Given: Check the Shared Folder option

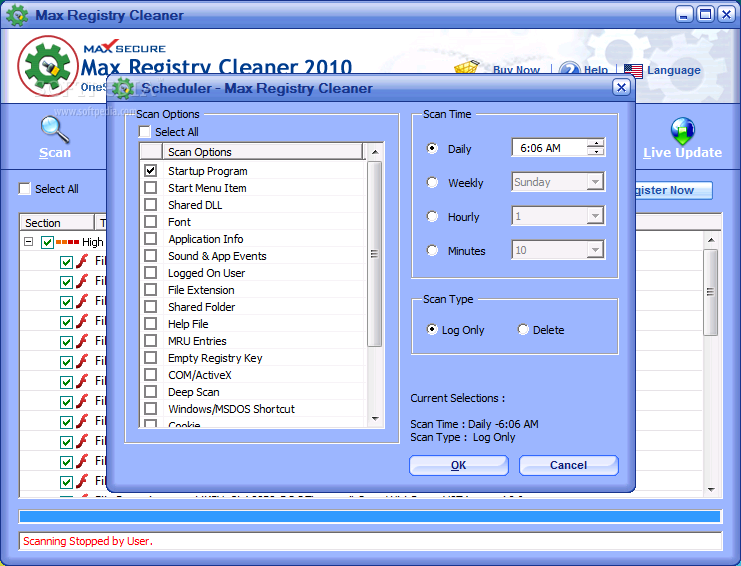Looking at the screenshot, I should pos(151,307).
